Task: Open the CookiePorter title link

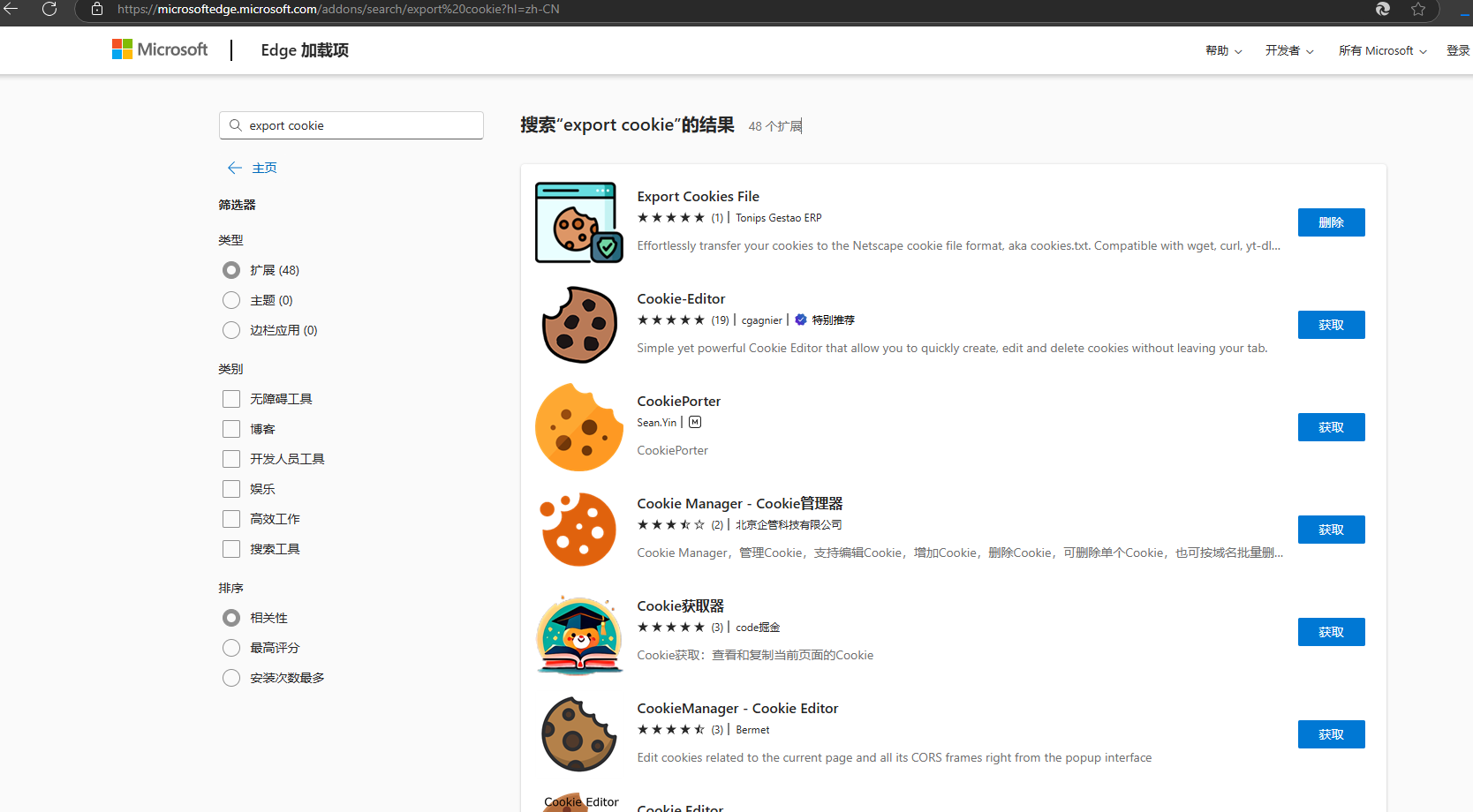Action: click(678, 402)
